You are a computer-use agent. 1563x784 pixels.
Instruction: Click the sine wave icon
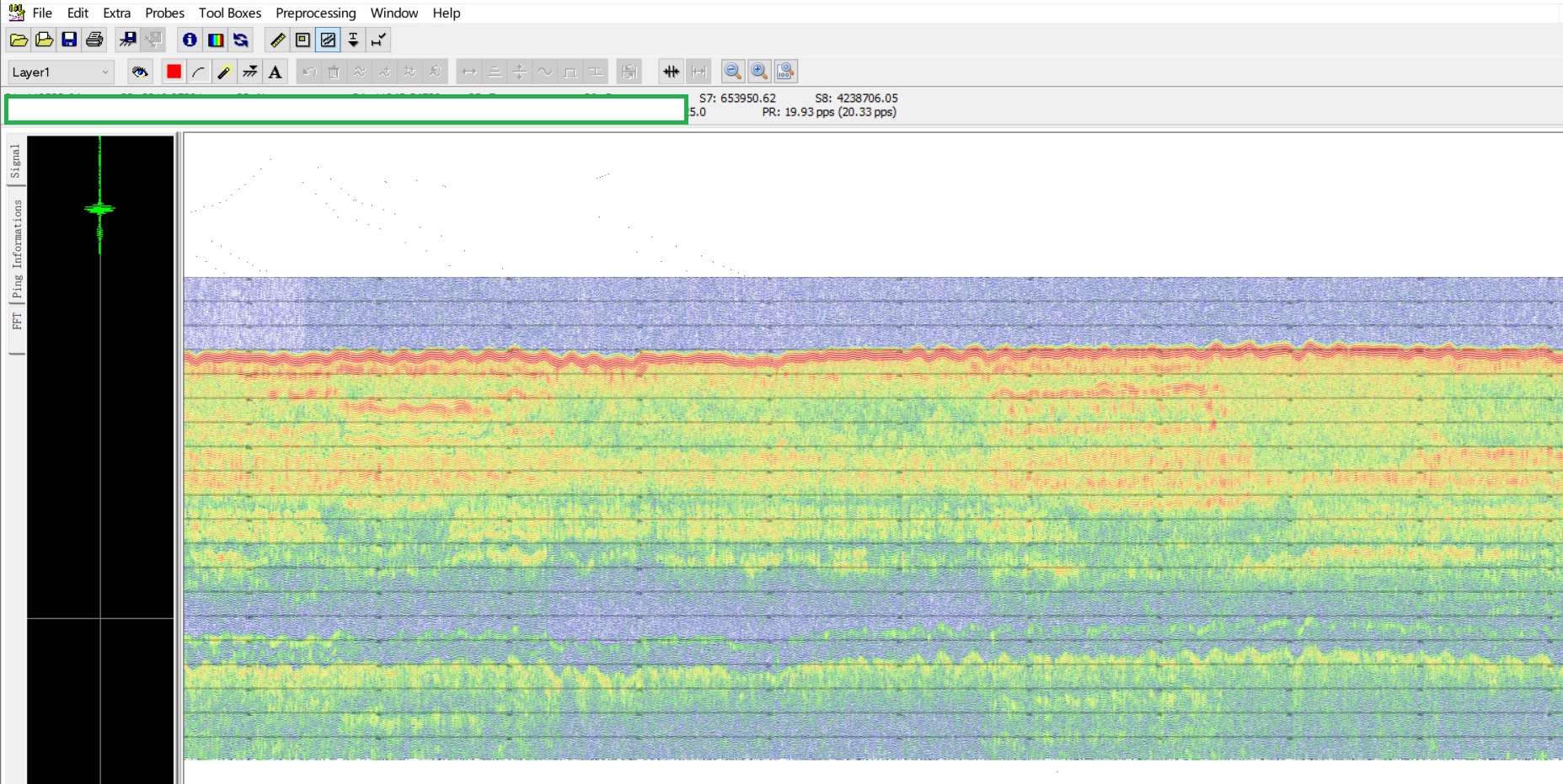coord(545,72)
